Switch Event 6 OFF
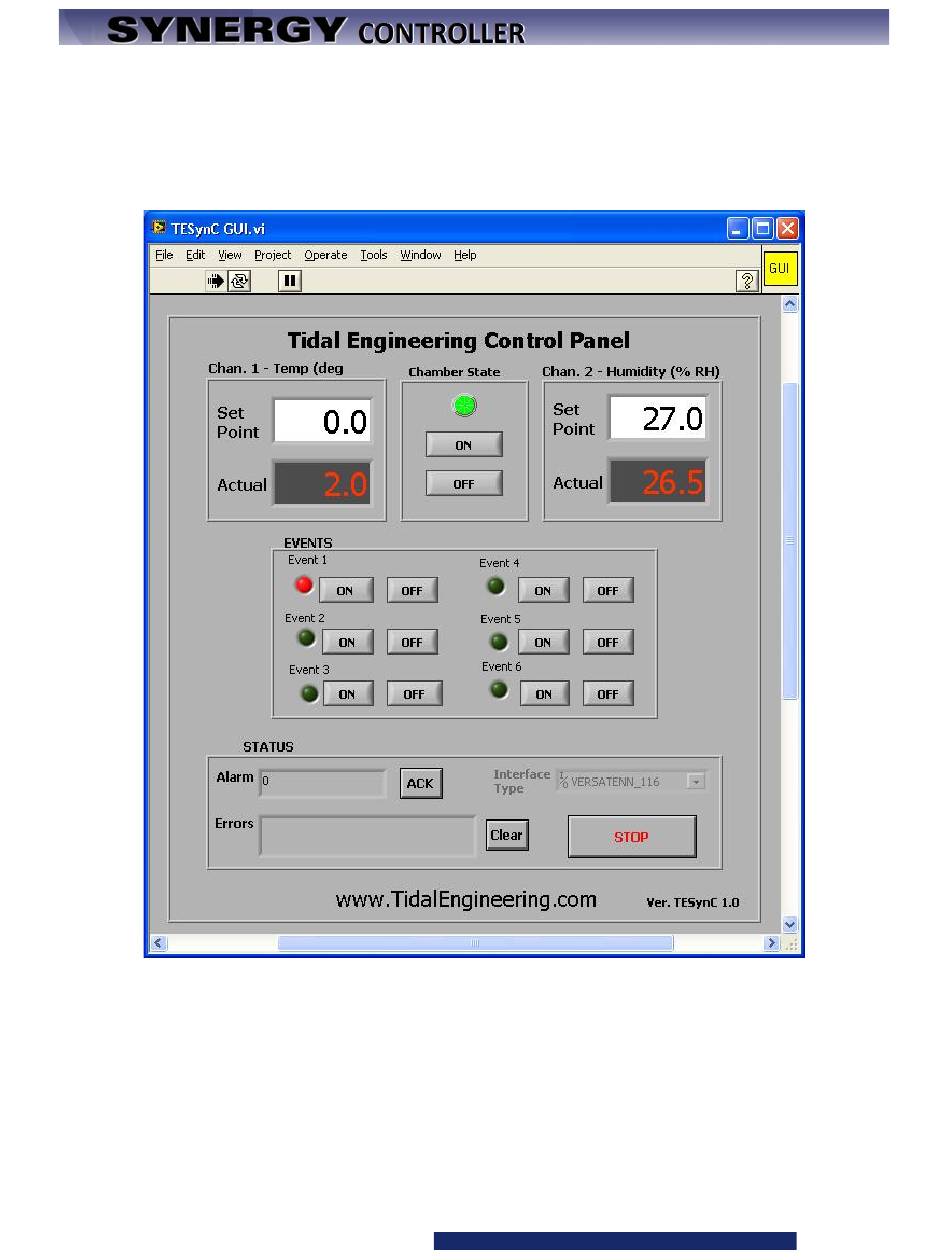Screen dimensions: 950x1260 608,694
